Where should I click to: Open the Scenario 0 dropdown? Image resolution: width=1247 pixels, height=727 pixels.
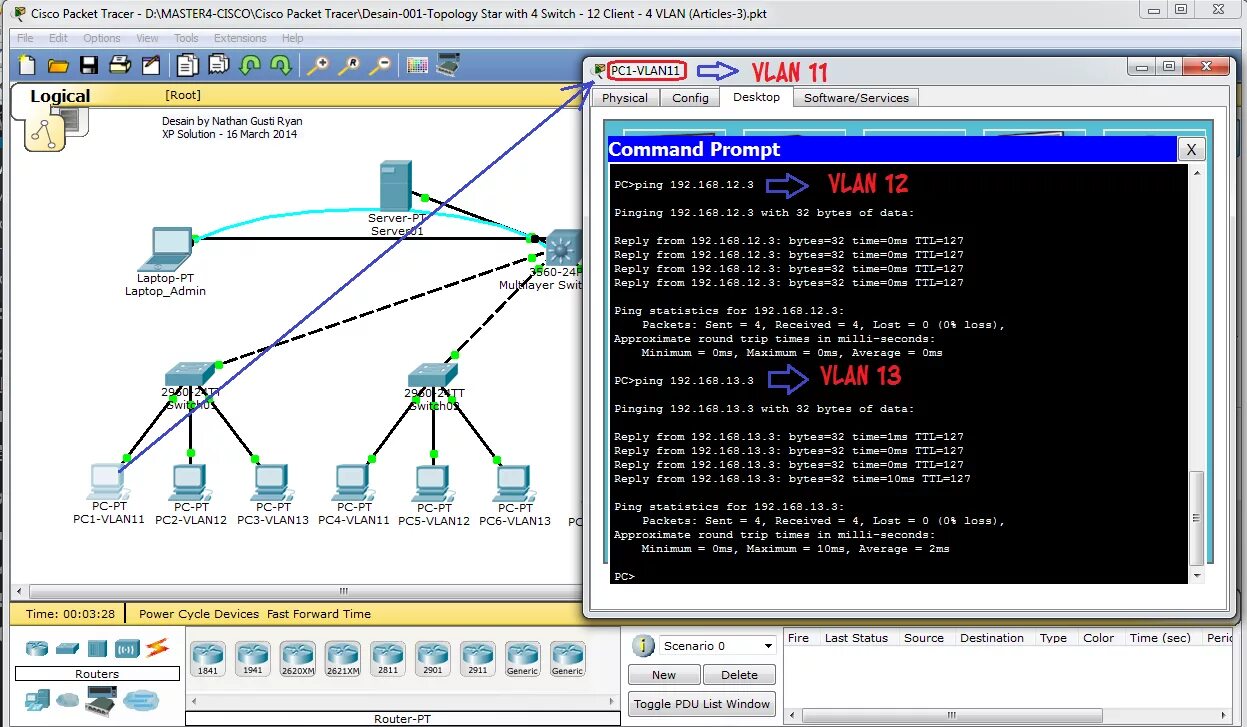(717, 646)
